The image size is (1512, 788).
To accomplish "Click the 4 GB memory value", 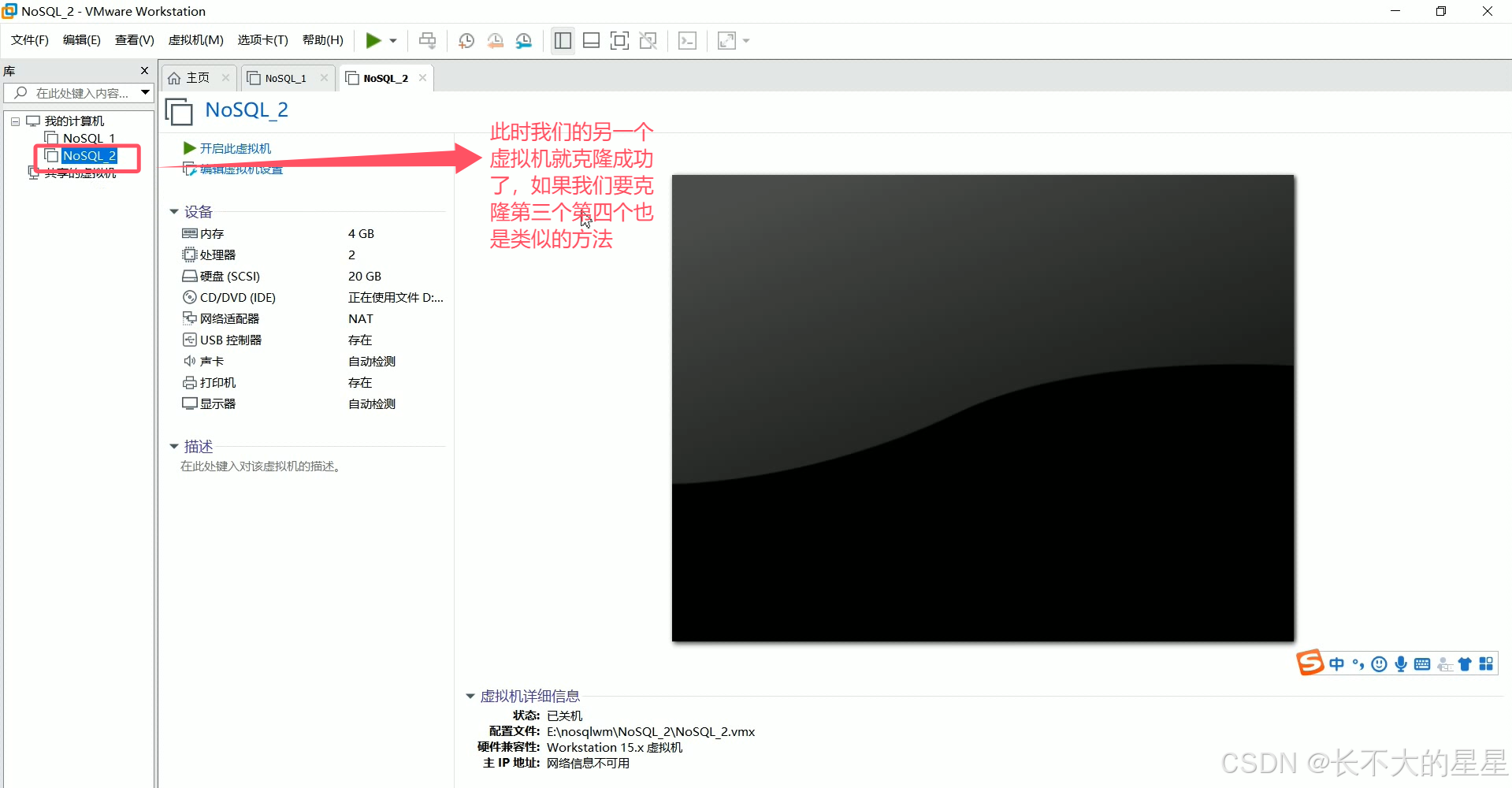I will click(361, 234).
